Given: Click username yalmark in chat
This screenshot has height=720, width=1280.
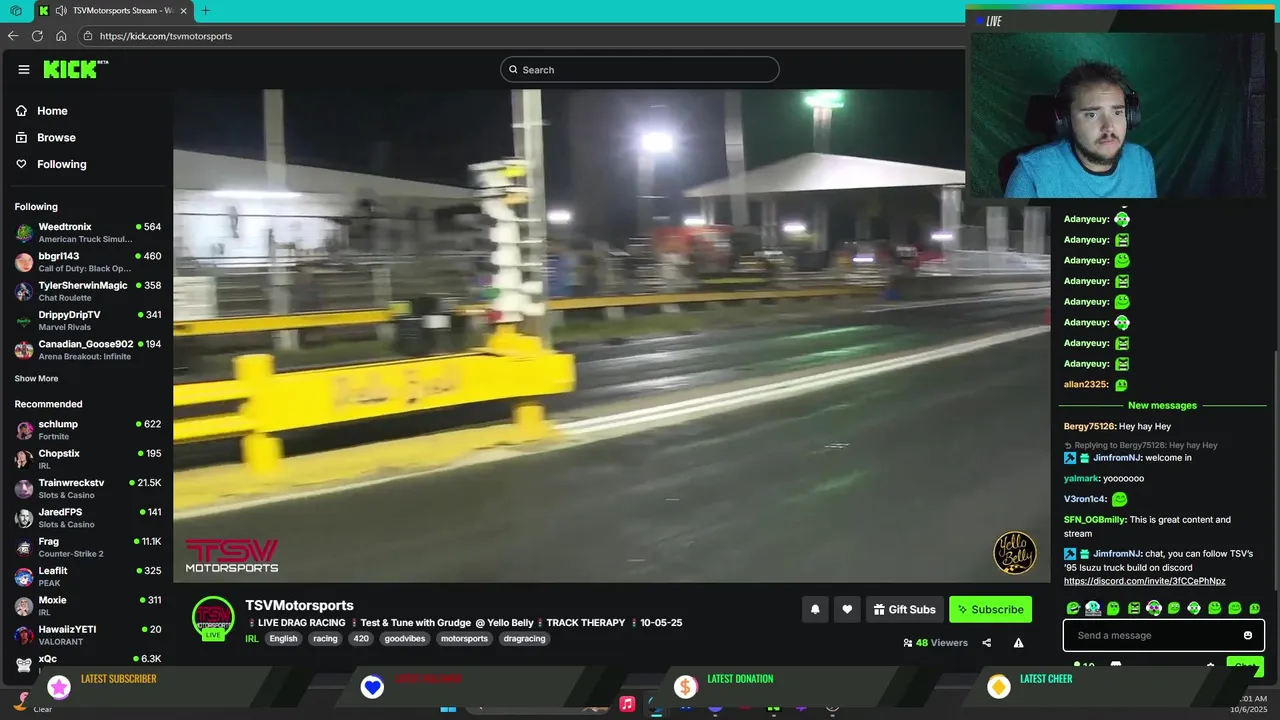Looking at the screenshot, I should point(1081,479).
